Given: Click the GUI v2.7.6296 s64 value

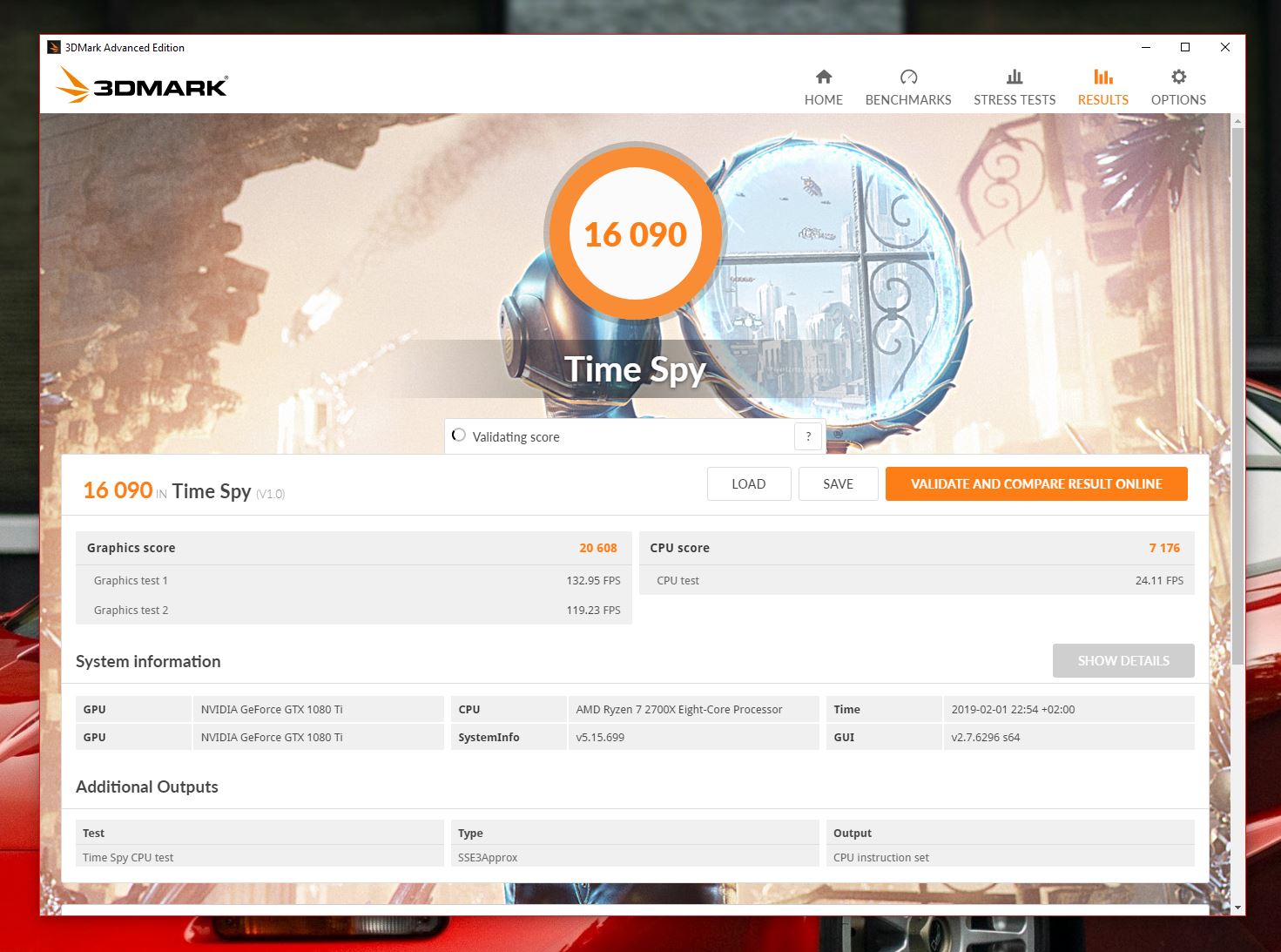Looking at the screenshot, I should click(1069, 737).
